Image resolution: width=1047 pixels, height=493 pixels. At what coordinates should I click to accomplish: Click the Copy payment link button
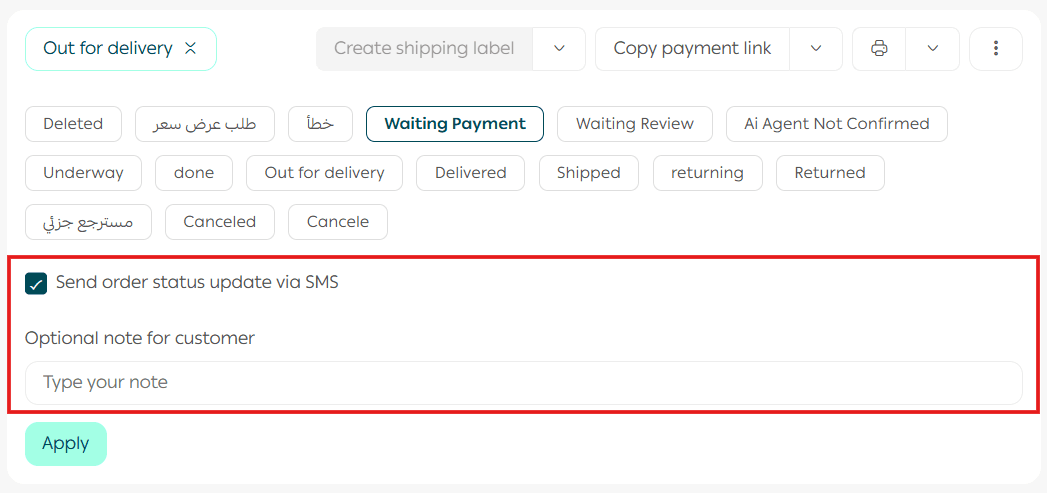(x=692, y=48)
